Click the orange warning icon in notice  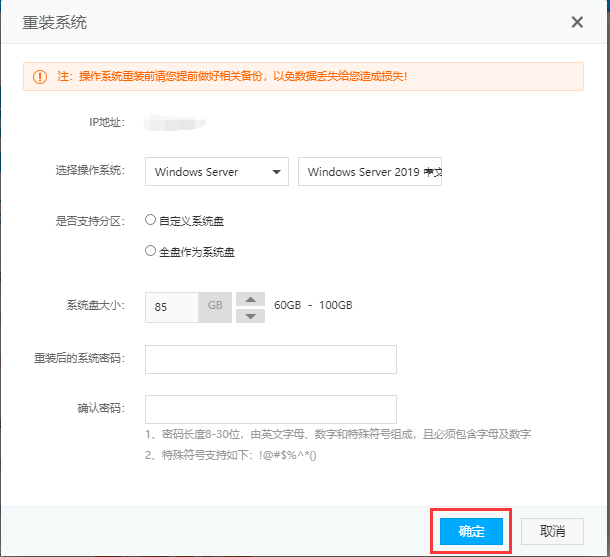[x=40, y=76]
